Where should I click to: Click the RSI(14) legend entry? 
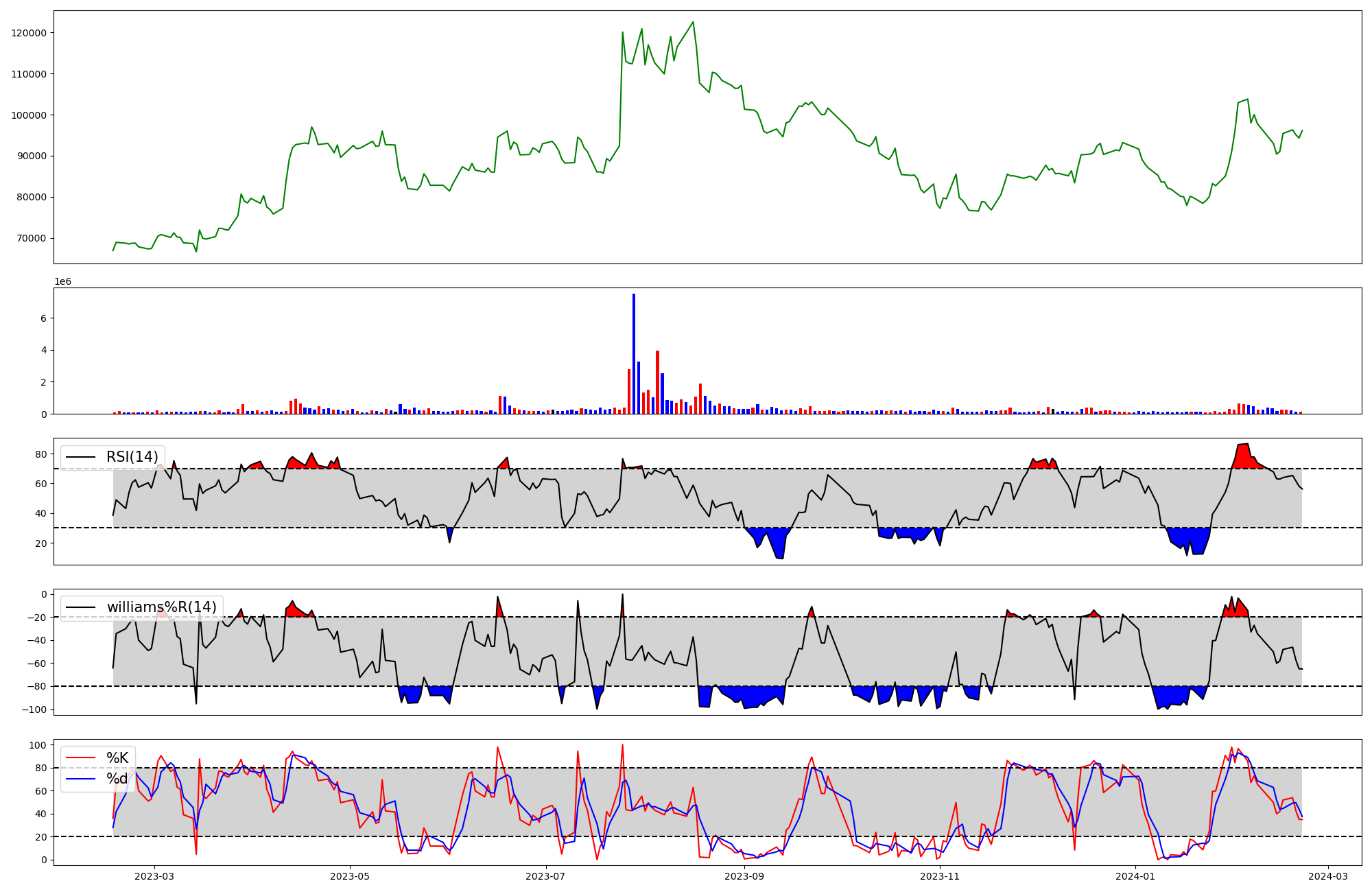[x=132, y=457]
